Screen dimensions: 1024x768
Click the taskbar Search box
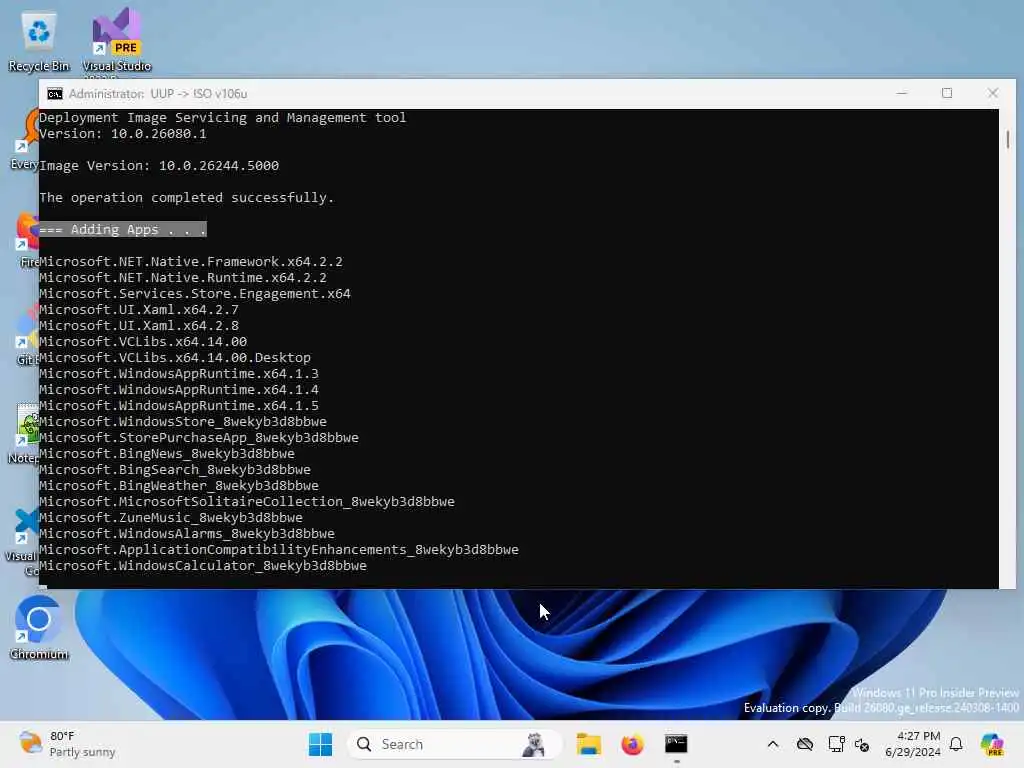455,744
